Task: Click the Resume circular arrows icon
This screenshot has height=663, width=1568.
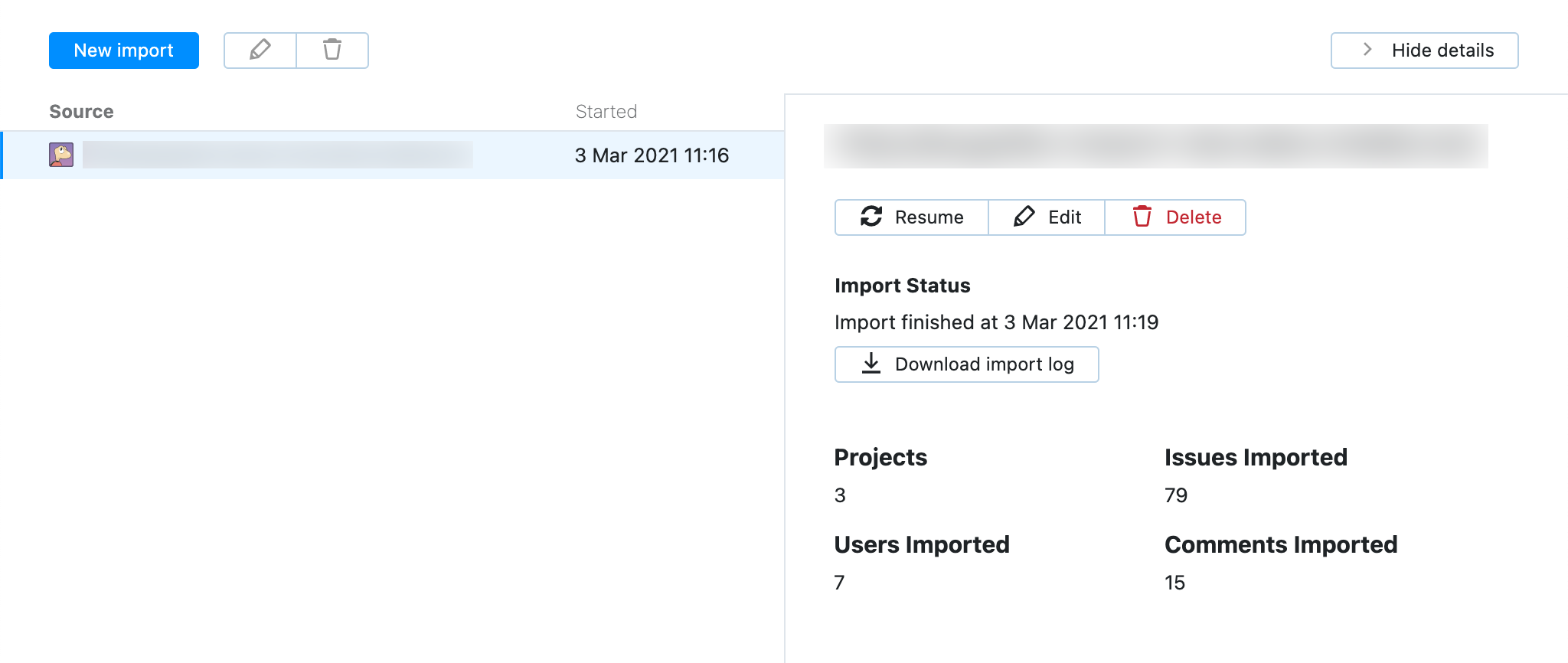Action: (871, 217)
